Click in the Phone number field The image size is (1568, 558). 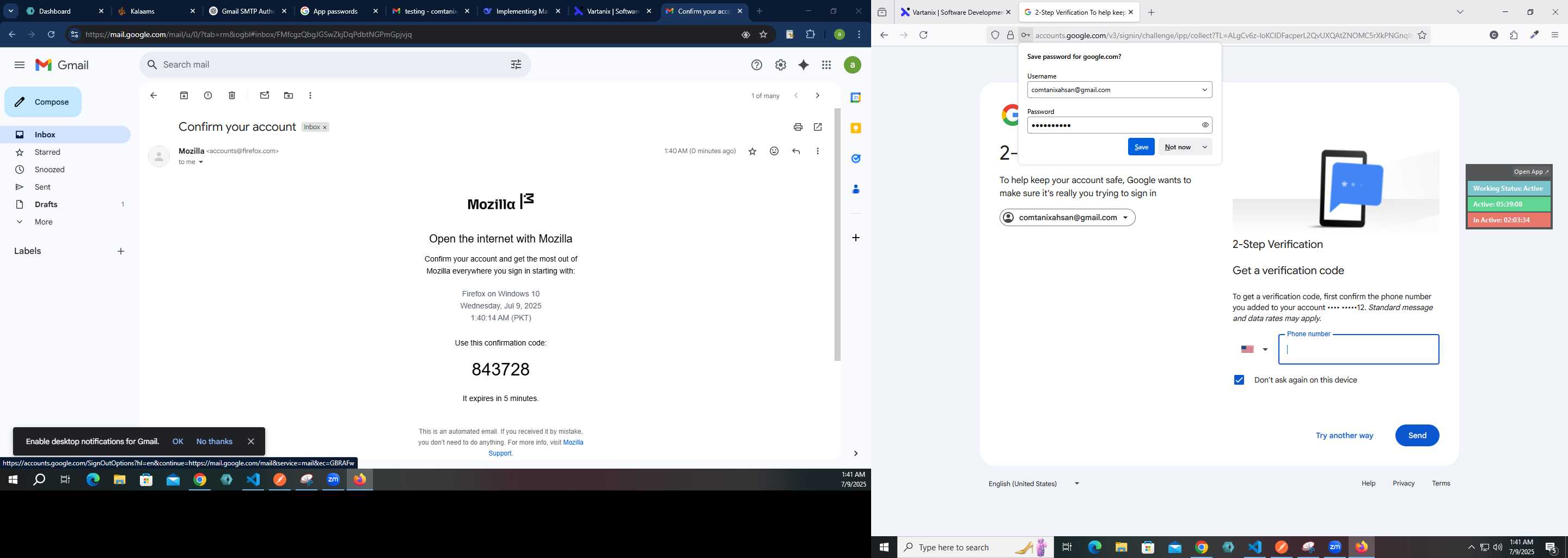click(x=1358, y=350)
